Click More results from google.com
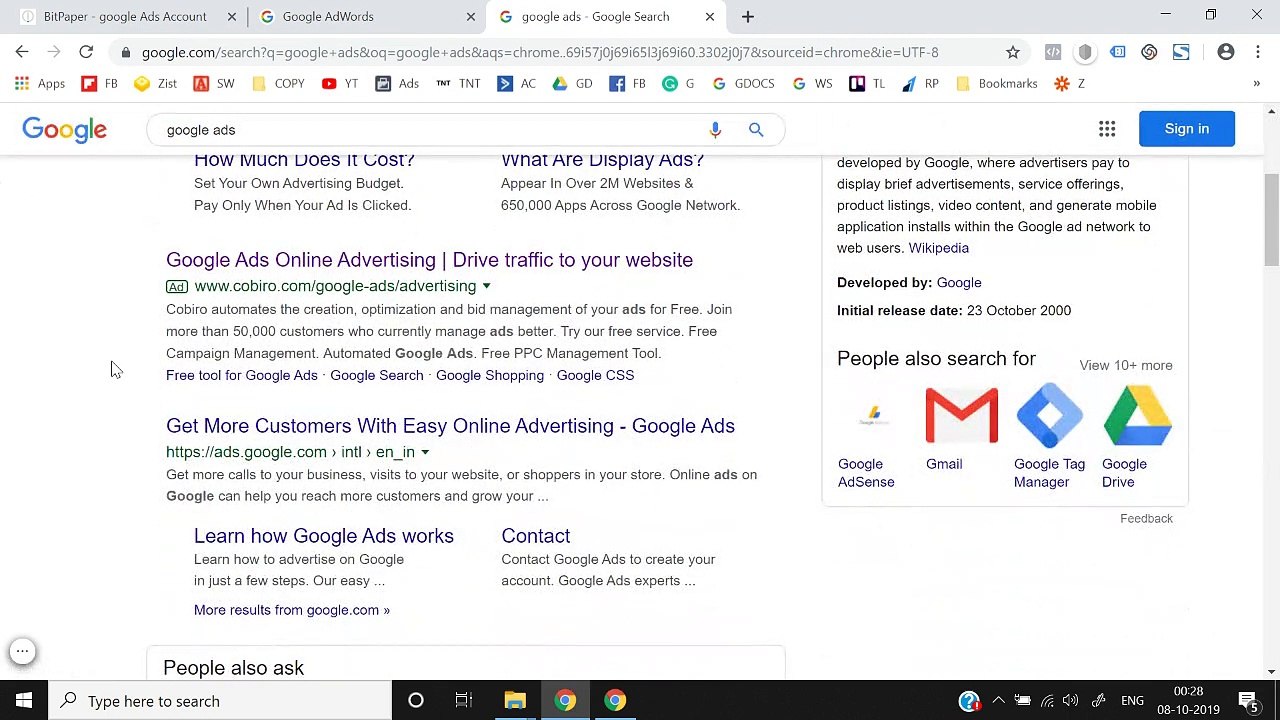The height and width of the screenshot is (720, 1280). 292,610
